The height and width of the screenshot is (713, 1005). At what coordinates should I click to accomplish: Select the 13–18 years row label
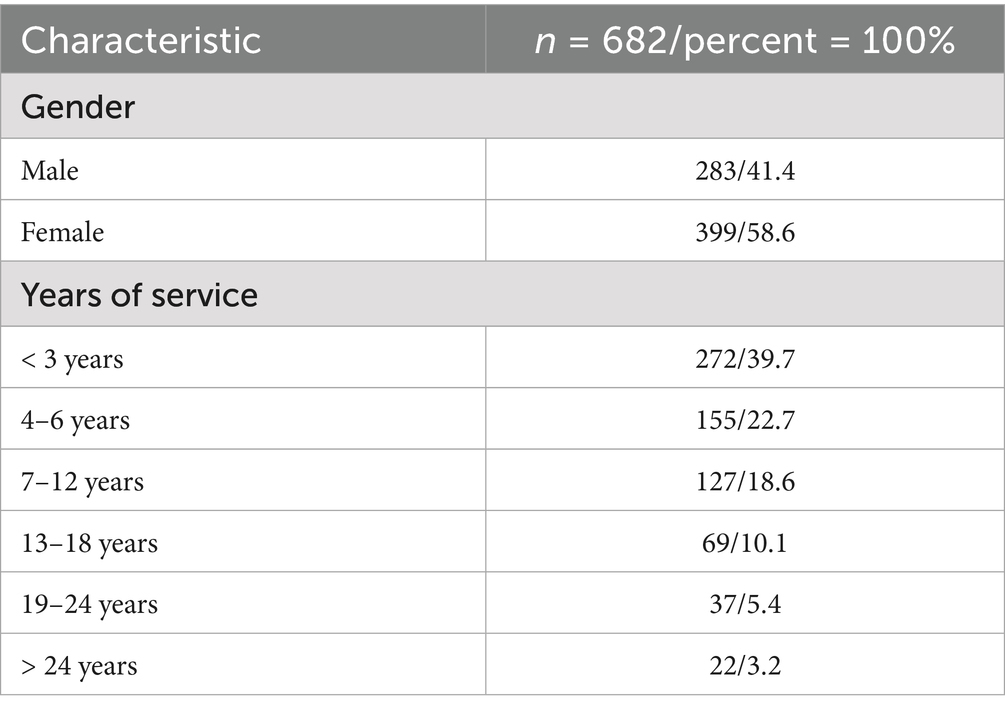[x=89, y=543]
